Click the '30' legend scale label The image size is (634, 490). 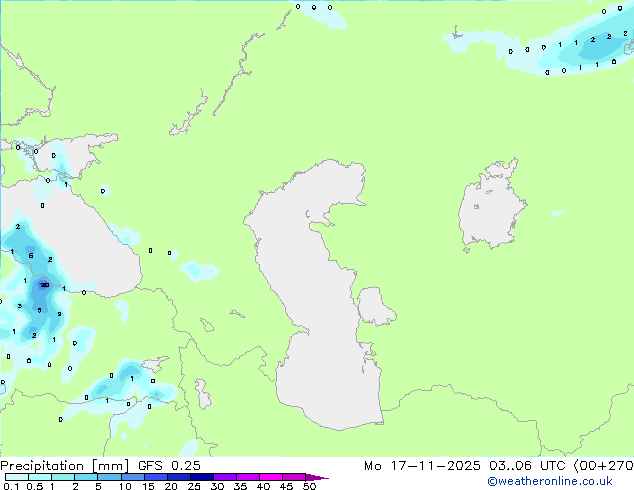[217, 486]
